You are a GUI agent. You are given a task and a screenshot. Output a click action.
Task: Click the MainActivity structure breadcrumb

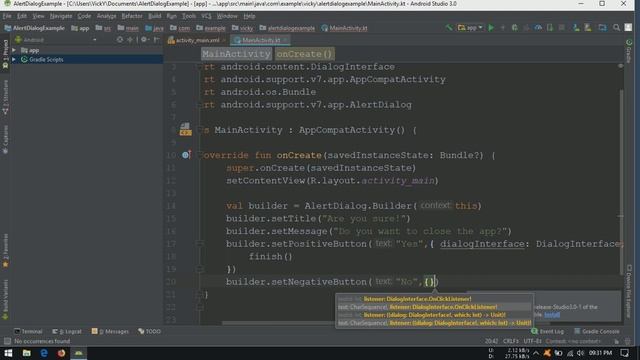click(236, 54)
